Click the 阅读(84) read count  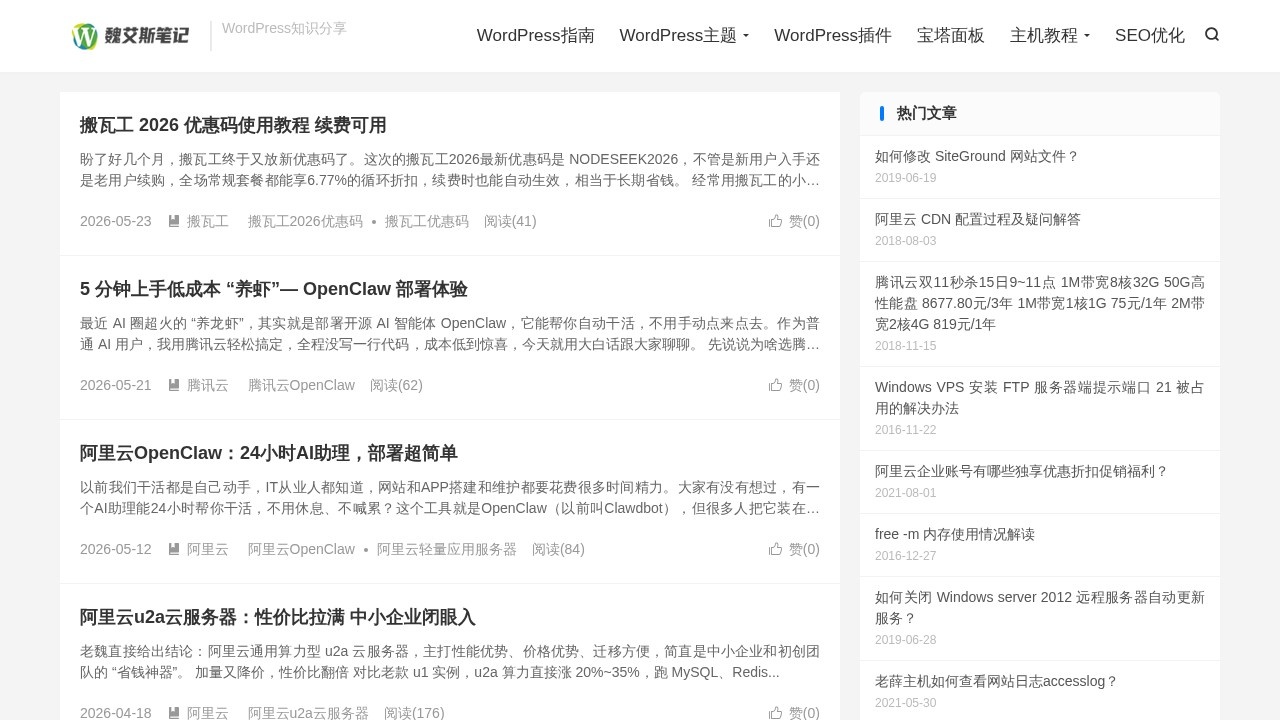[558, 549]
